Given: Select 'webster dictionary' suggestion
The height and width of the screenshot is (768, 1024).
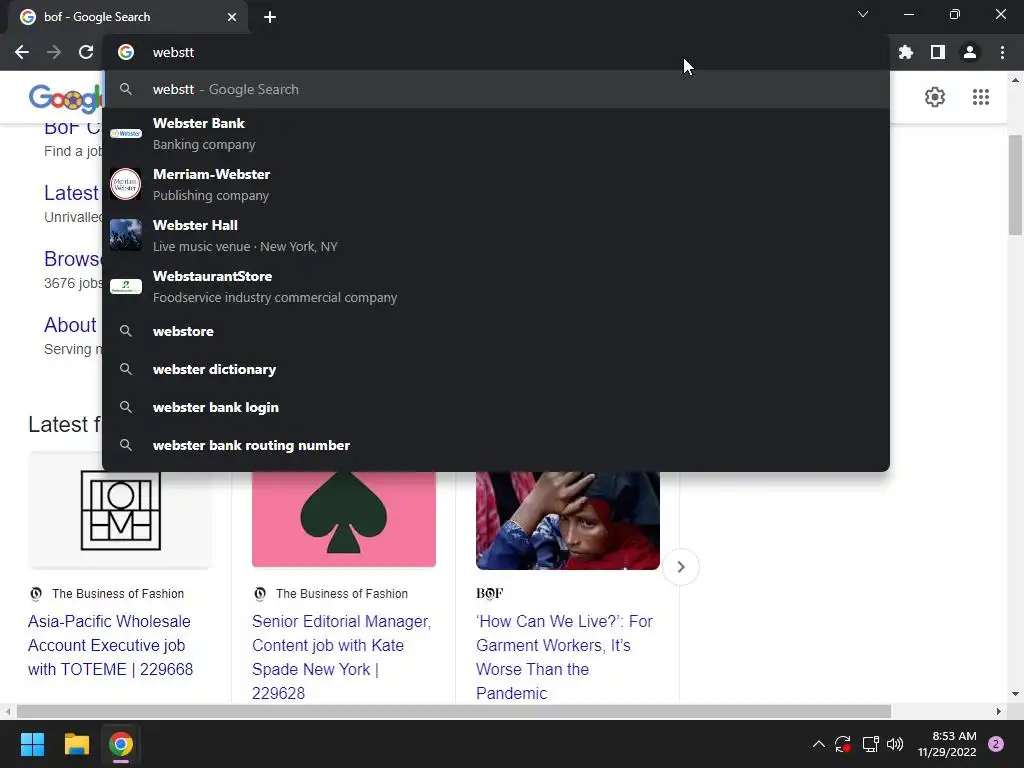Looking at the screenshot, I should point(496,369).
